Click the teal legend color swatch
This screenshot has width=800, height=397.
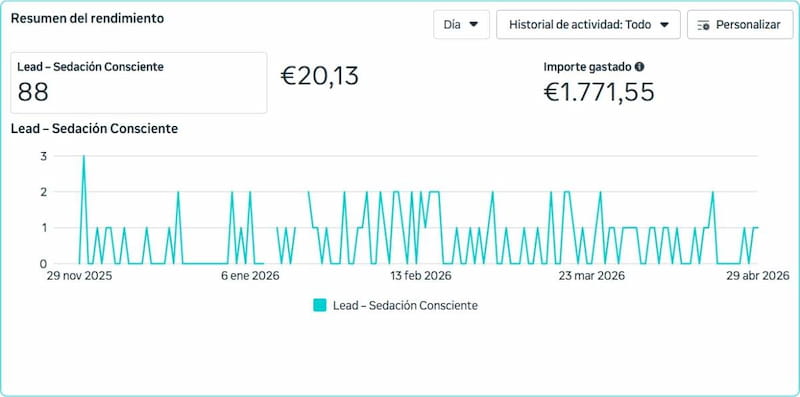point(319,306)
